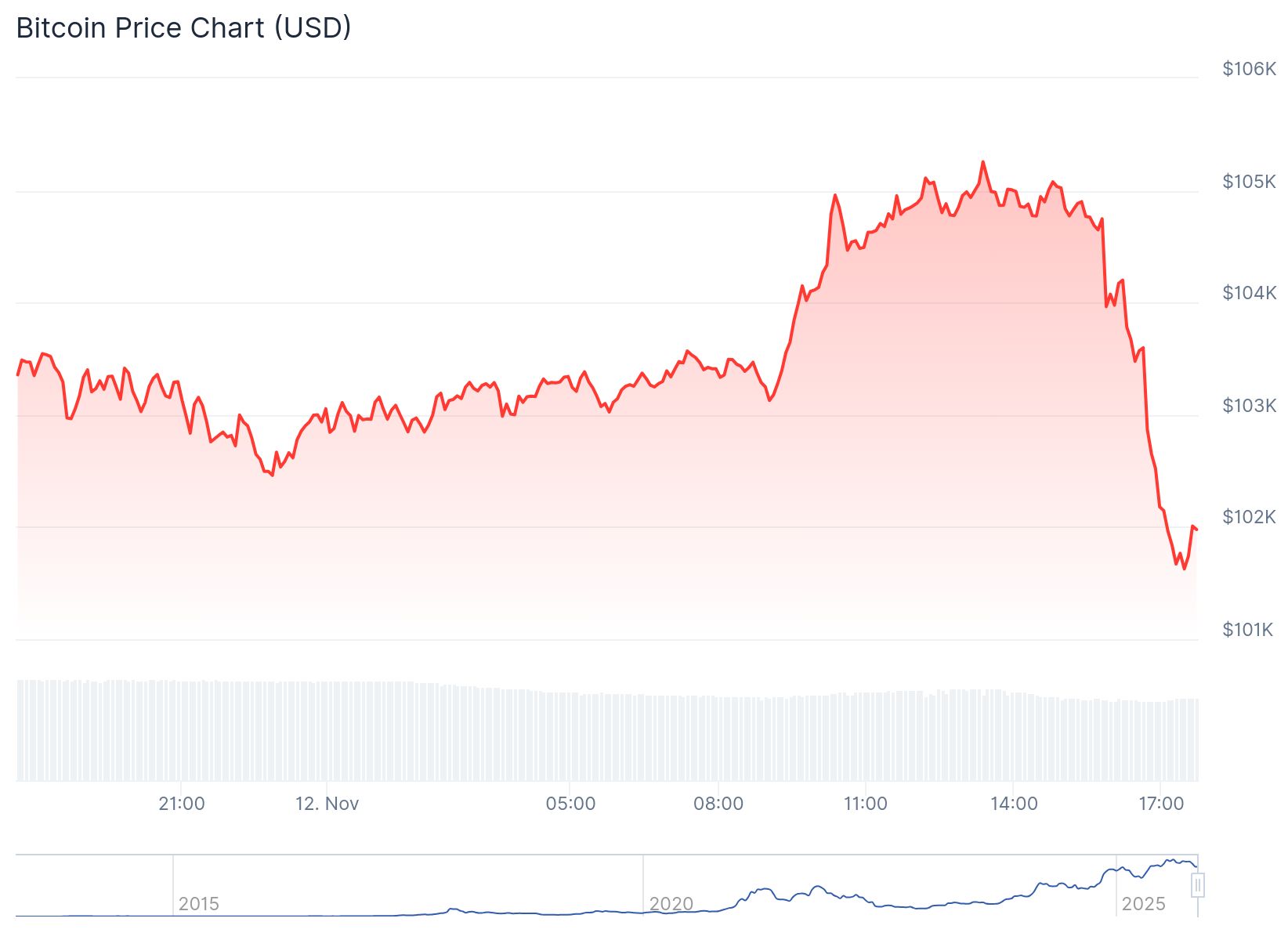The width and height of the screenshot is (1288, 940).
Task: Click the 21:00 time axis label
Action: [181, 804]
